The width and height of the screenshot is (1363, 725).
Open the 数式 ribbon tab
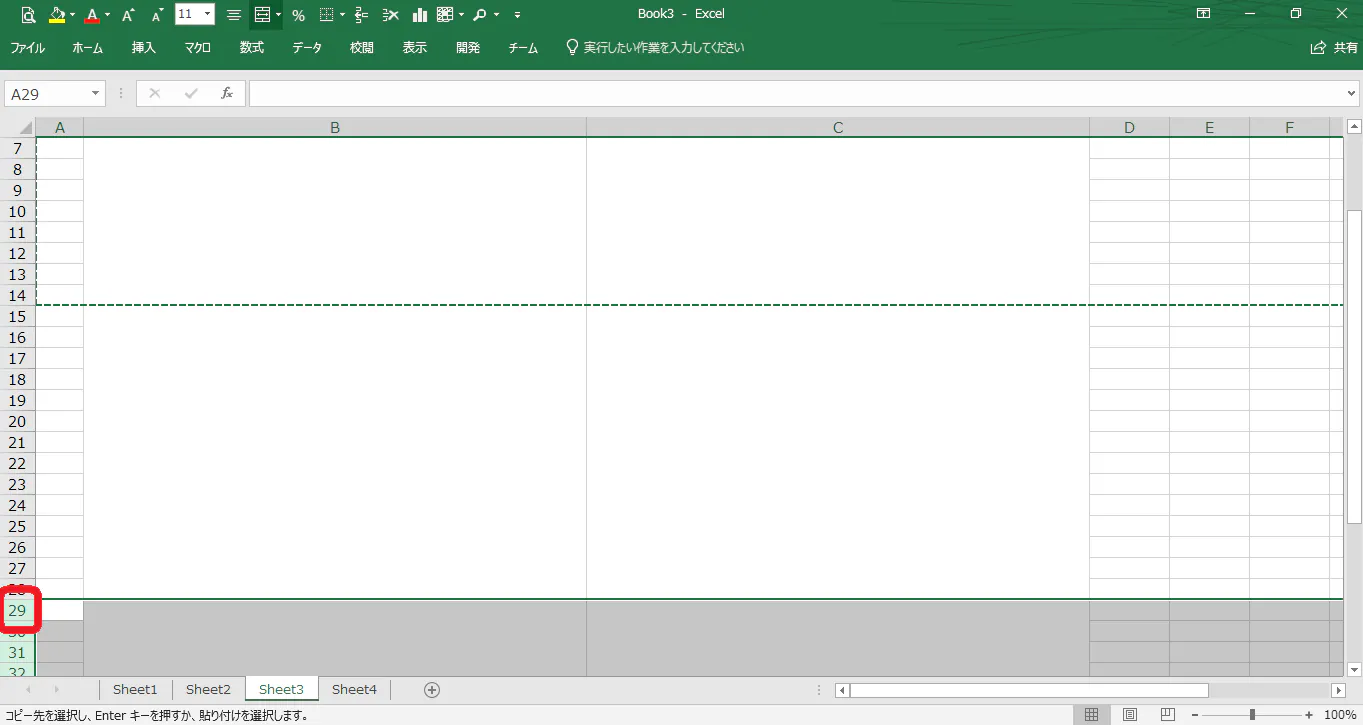tap(252, 48)
